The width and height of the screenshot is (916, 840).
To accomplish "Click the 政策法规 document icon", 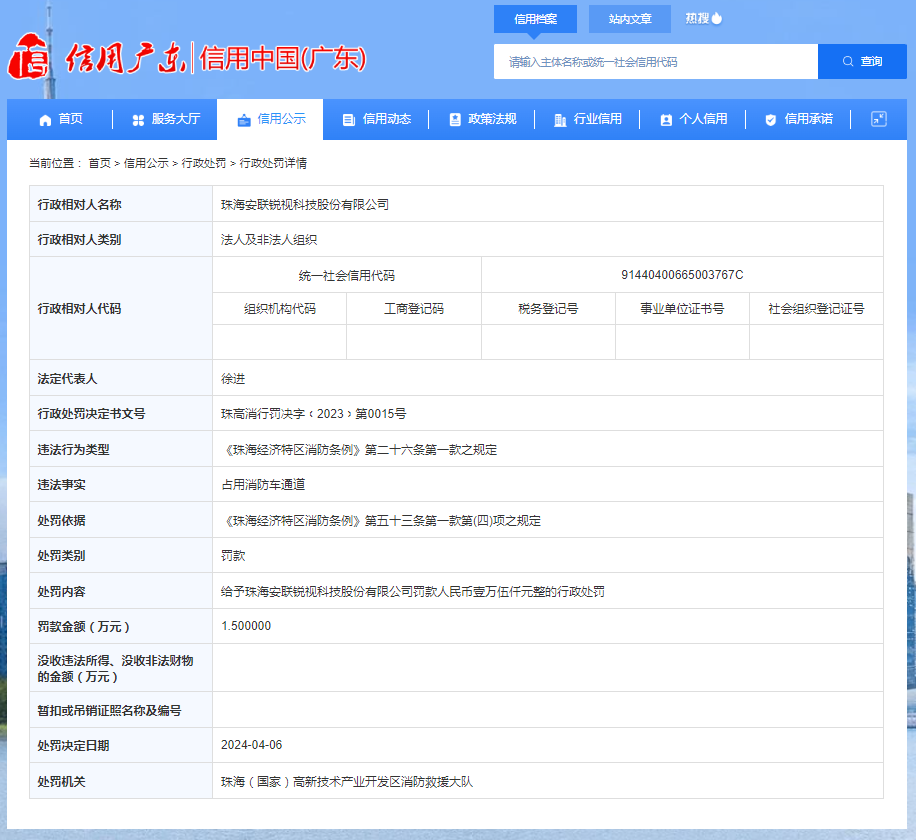I will coord(454,120).
